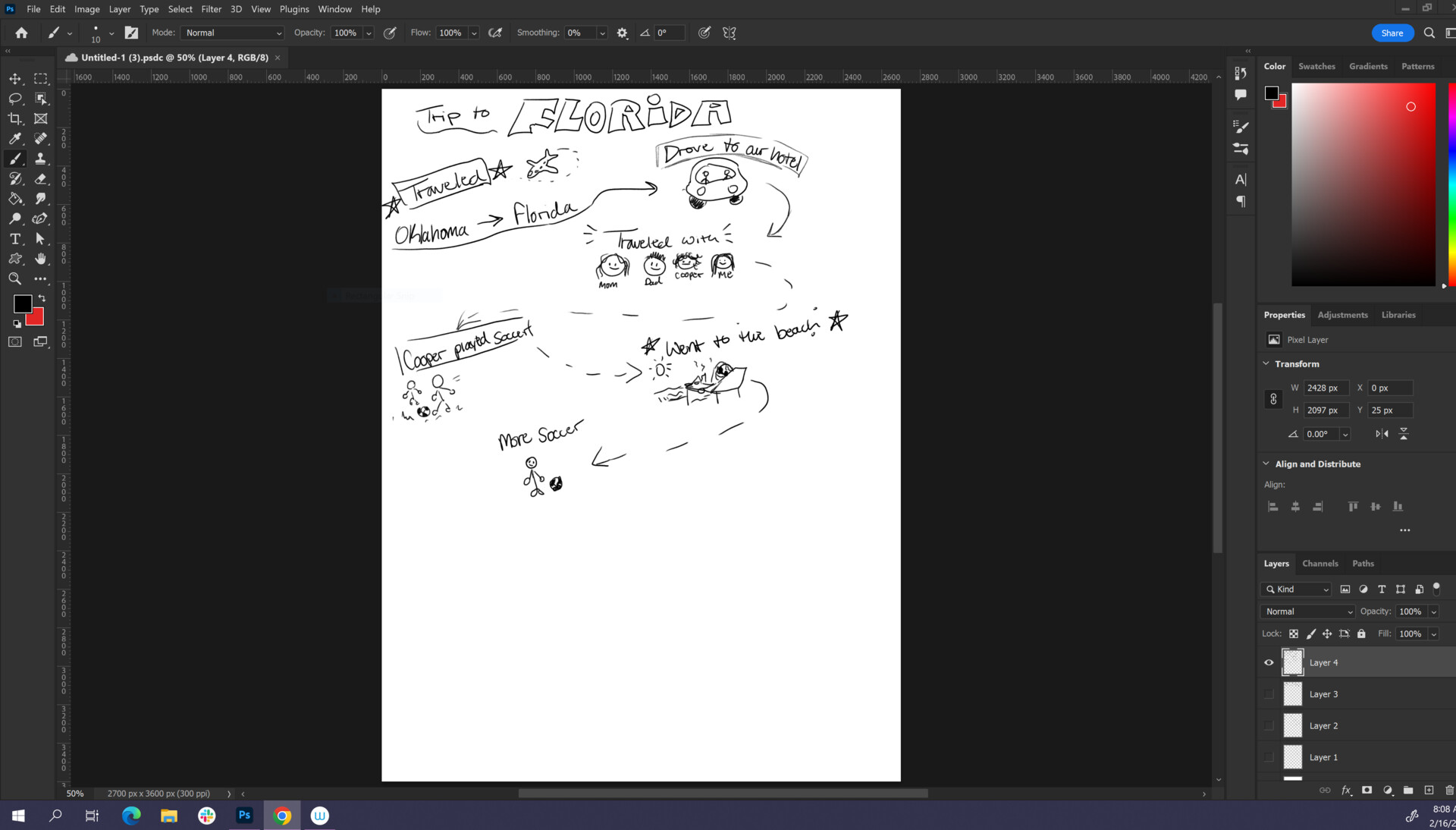Screen dimensions: 1456x830
Task: Select the Horizontal Type tool
Action: click(x=15, y=239)
